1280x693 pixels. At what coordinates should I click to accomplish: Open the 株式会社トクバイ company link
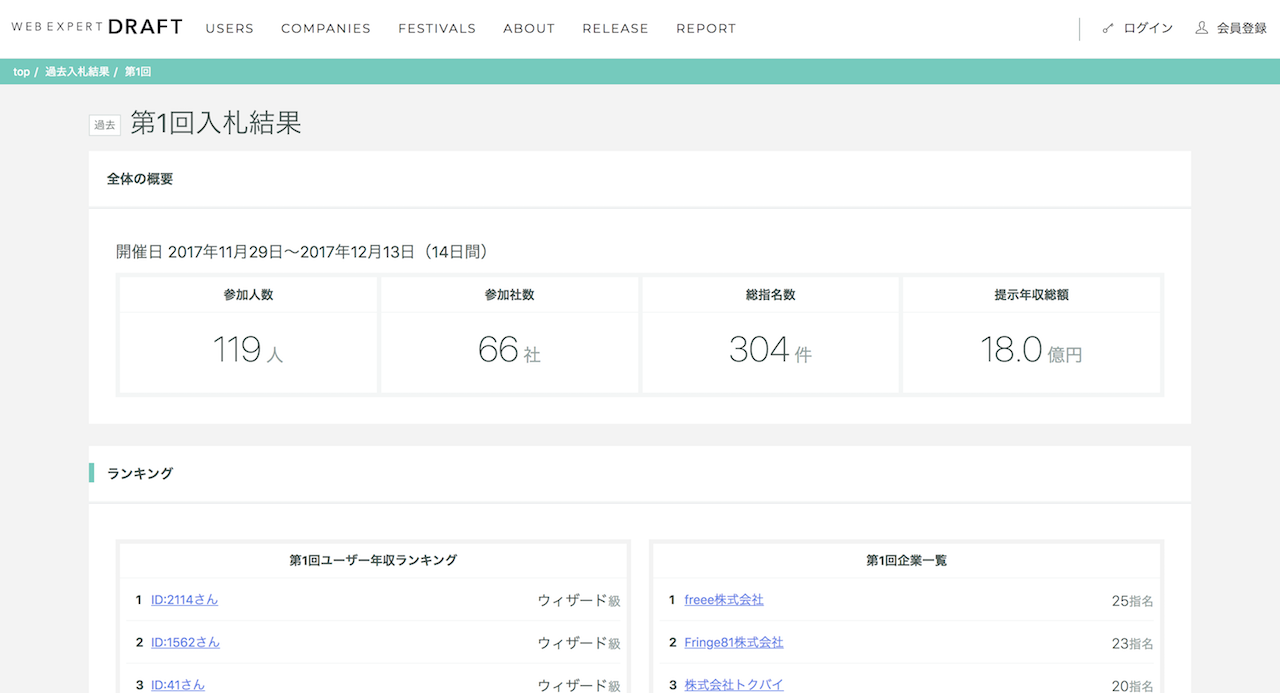[733, 685]
